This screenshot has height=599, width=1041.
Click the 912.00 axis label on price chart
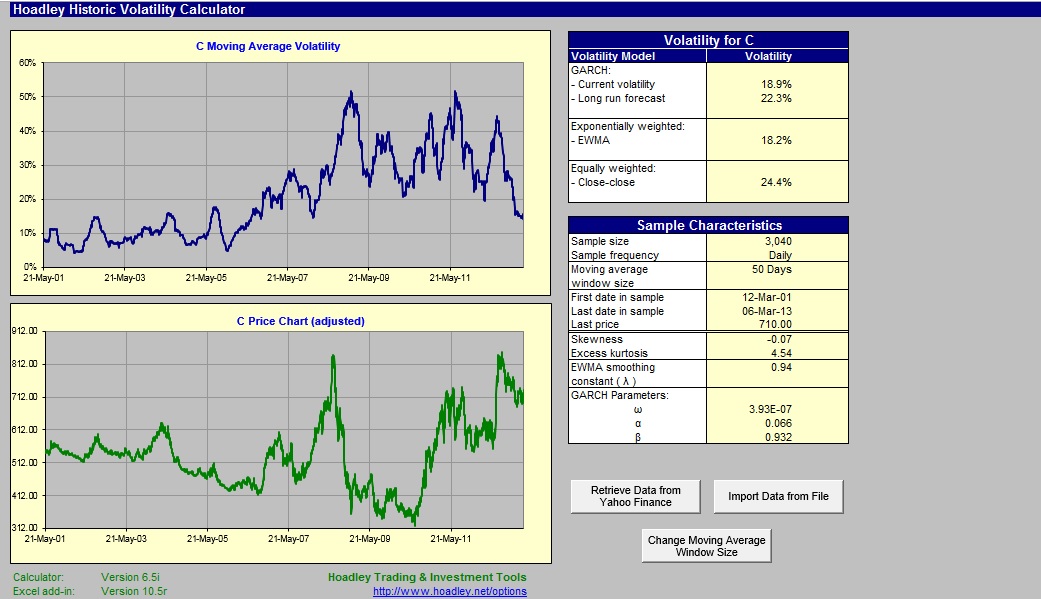point(25,331)
